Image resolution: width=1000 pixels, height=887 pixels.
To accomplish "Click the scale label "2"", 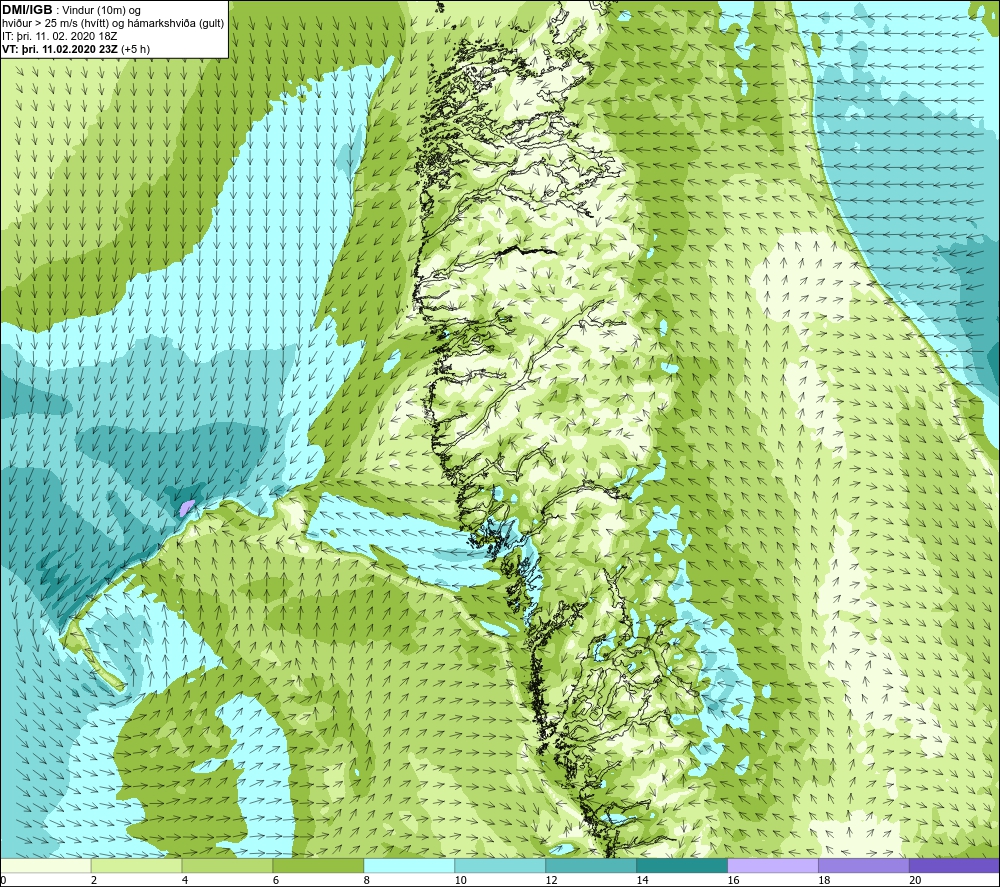I will point(94,880).
